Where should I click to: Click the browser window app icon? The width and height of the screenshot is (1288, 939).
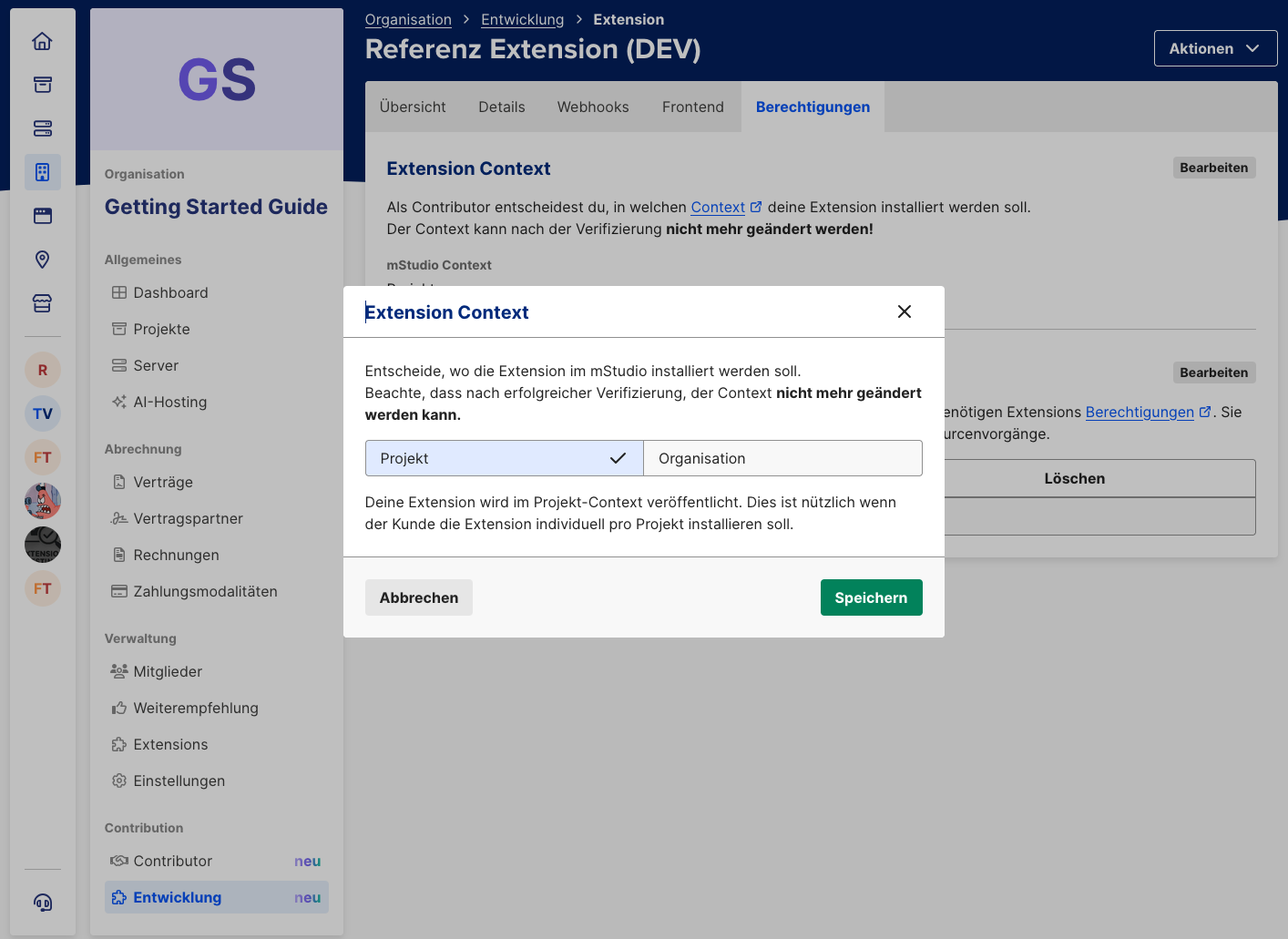[43, 216]
